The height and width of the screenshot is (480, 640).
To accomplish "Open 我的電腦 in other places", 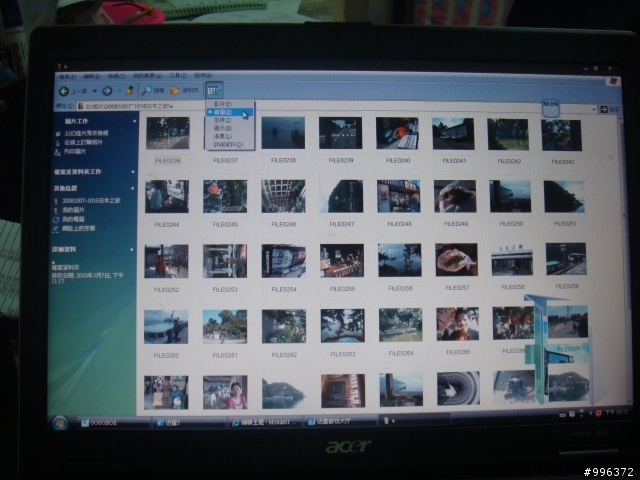I will coord(69,220).
